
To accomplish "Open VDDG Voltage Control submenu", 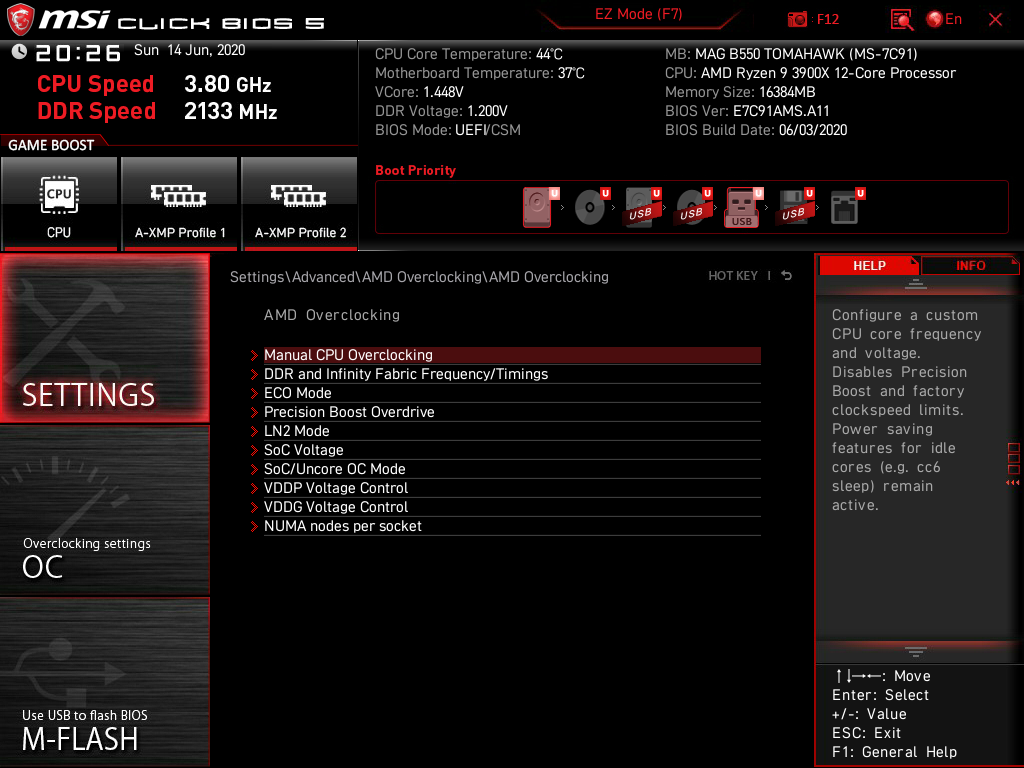I will click(x=512, y=507).
